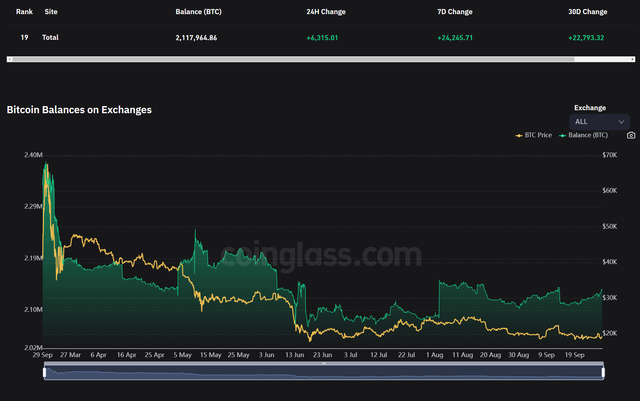Screen dimensions: 640x401
Task: Click the right handle of range slider
Action: (603, 372)
